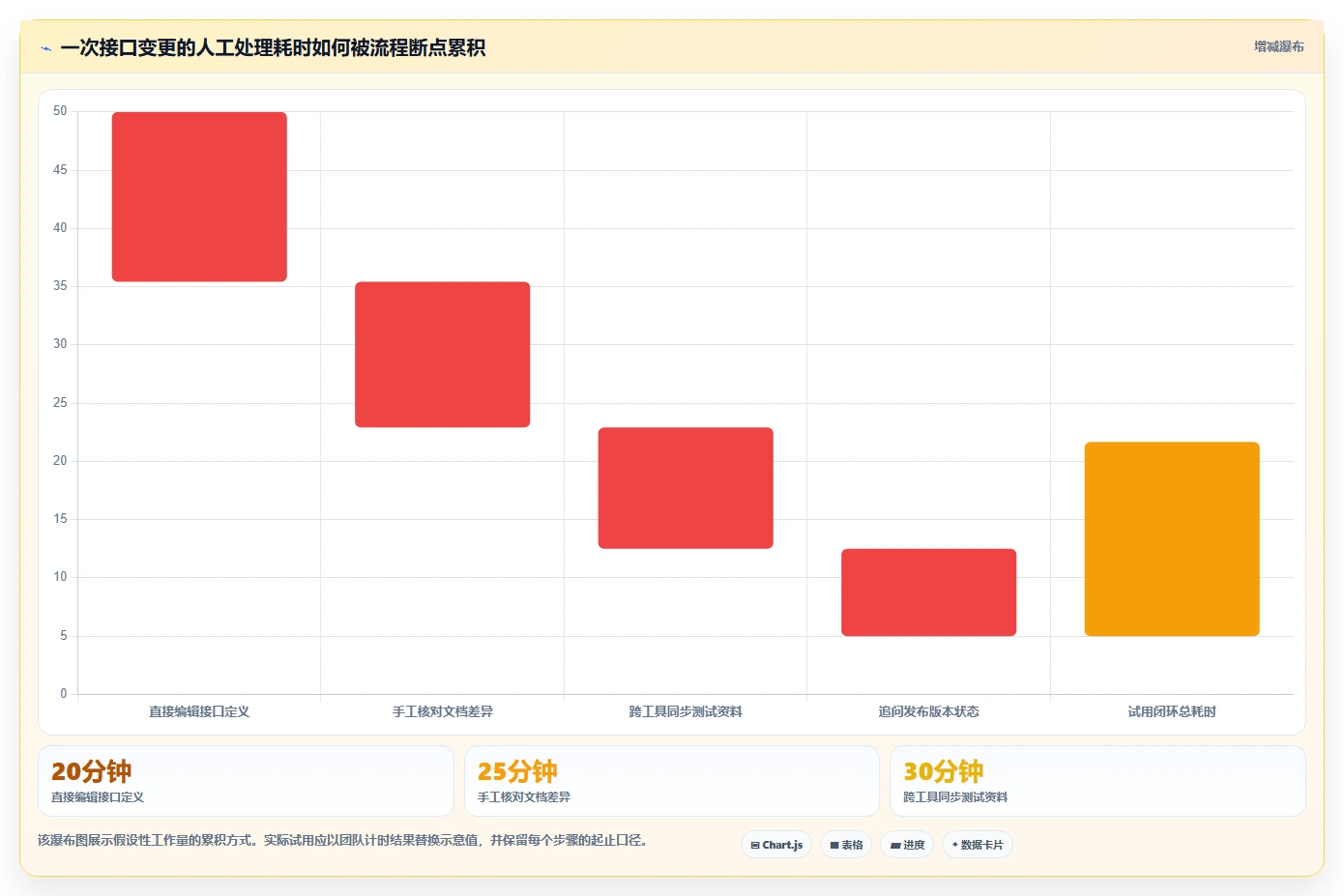Screen dimensions: 1344x896
Task: Click the footnote text starting 该瀑布图展示
Action: pos(342,840)
